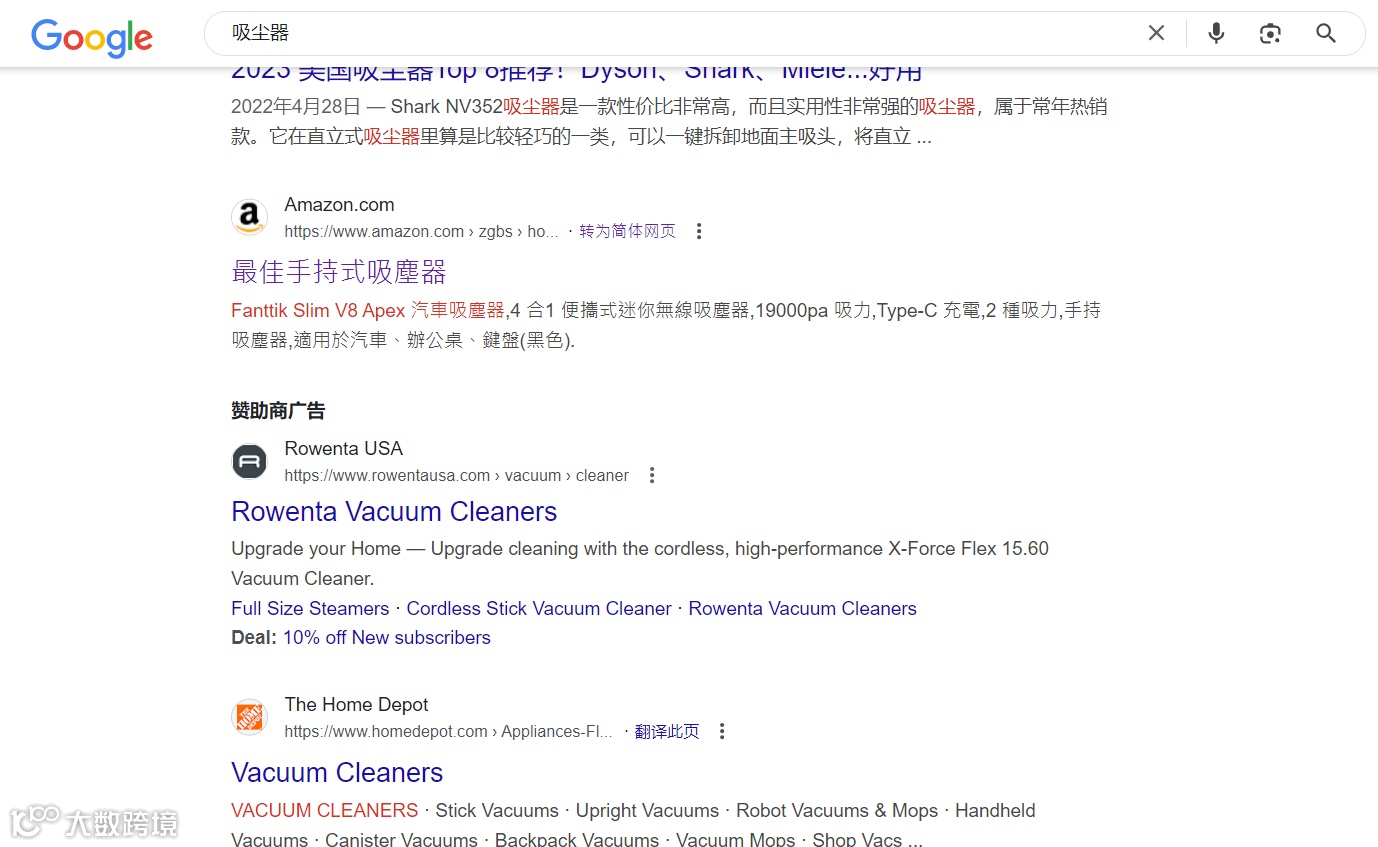
Task: Open the Rowenta Vacuum Cleaners sitelink
Action: [802, 608]
